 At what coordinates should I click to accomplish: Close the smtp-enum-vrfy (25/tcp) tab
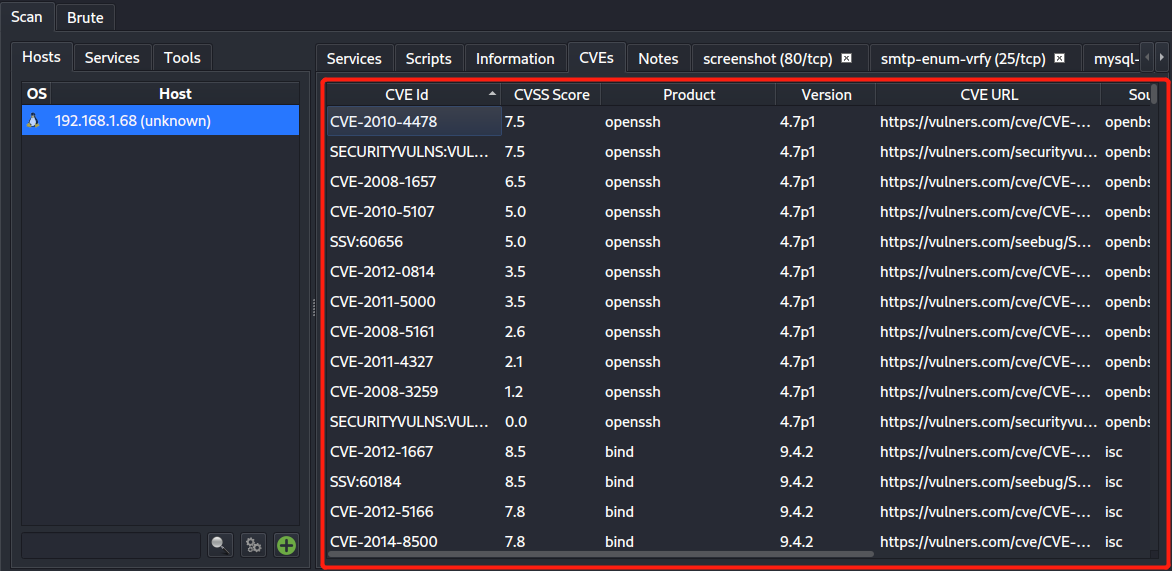coord(1059,58)
